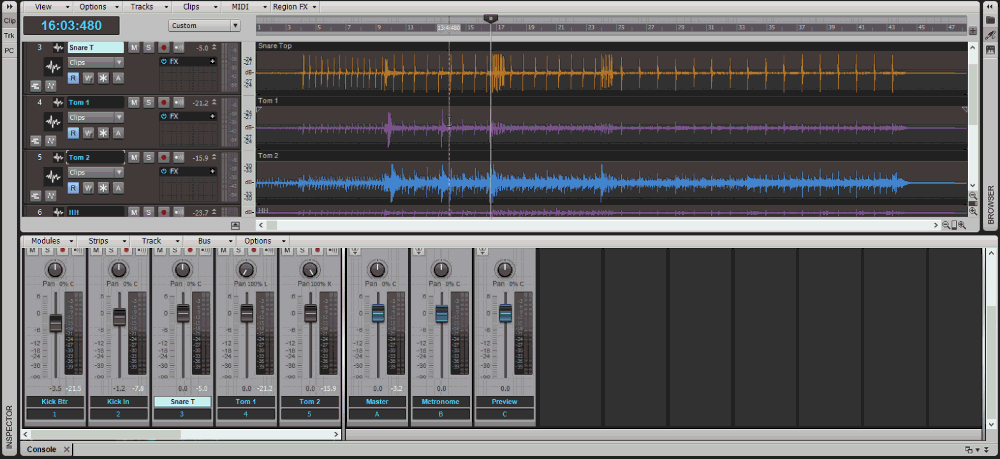Open the Browser plug-ins icon
This screenshot has width=1000, height=459.
click(x=990, y=35)
